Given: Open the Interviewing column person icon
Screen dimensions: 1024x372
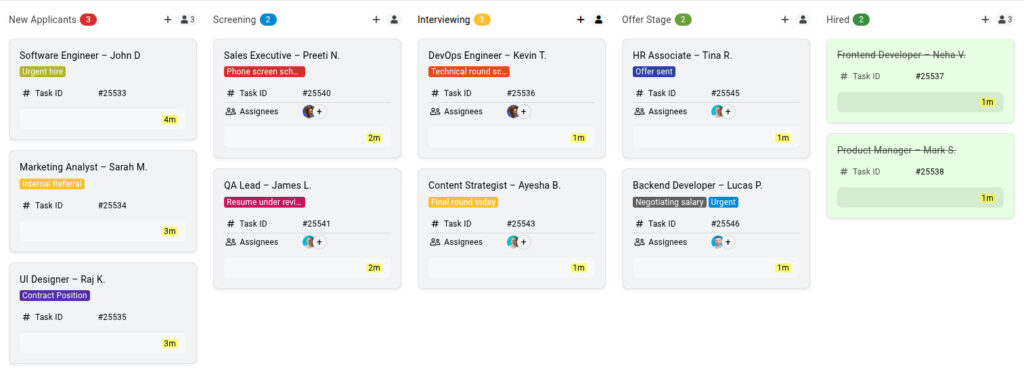Looking at the screenshot, I should point(598,20).
